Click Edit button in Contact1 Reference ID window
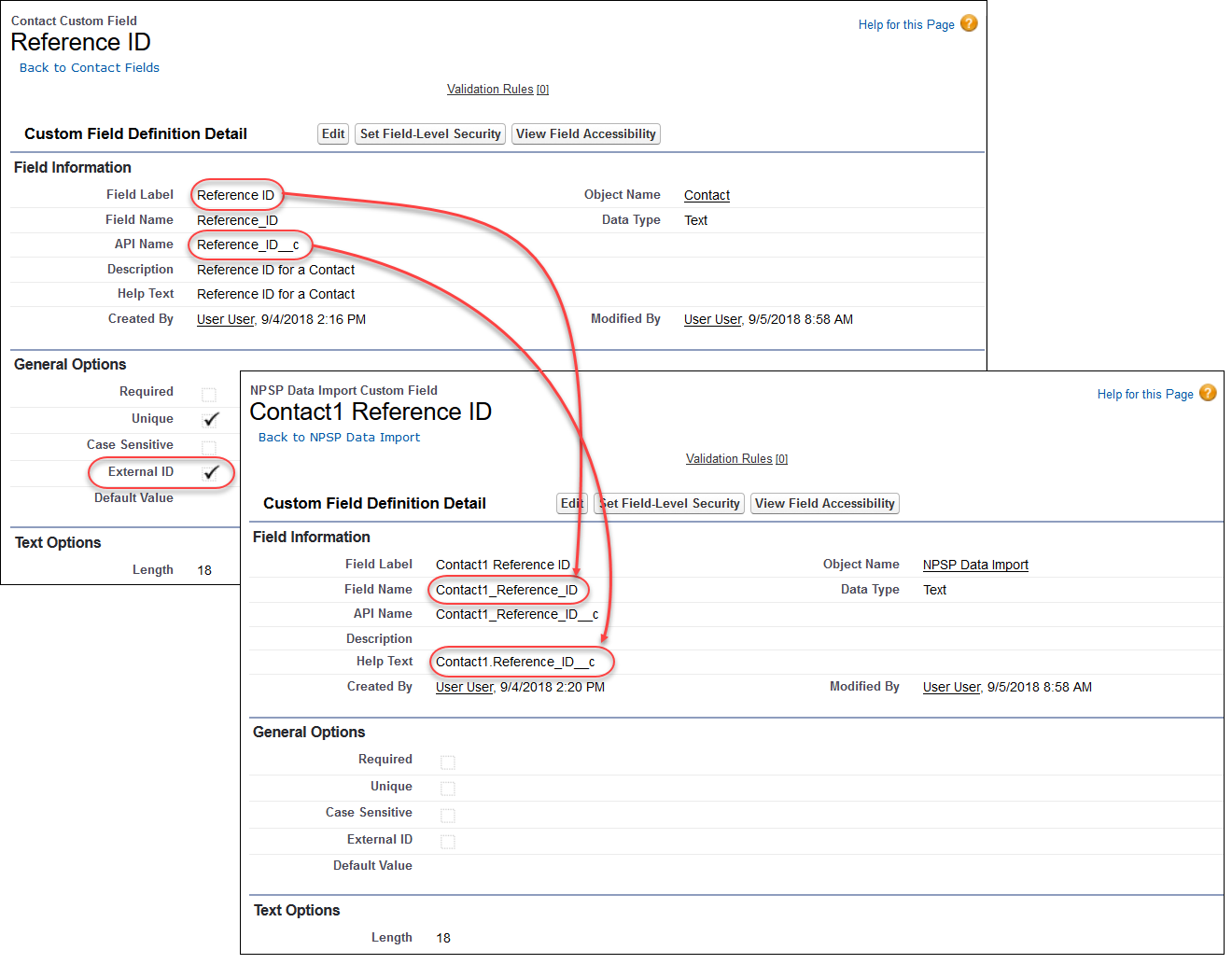 click(571, 504)
